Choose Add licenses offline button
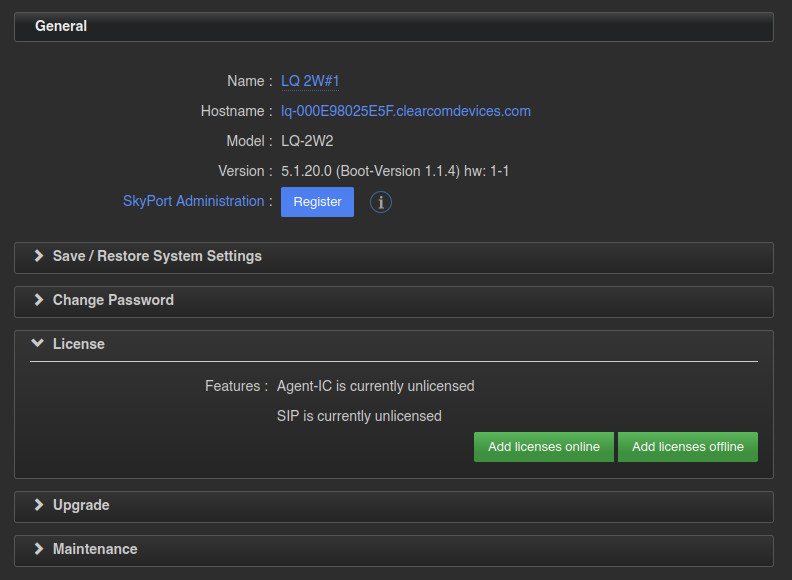Image resolution: width=792 pixels, height=580 pixels. click(x=687, y=447)
